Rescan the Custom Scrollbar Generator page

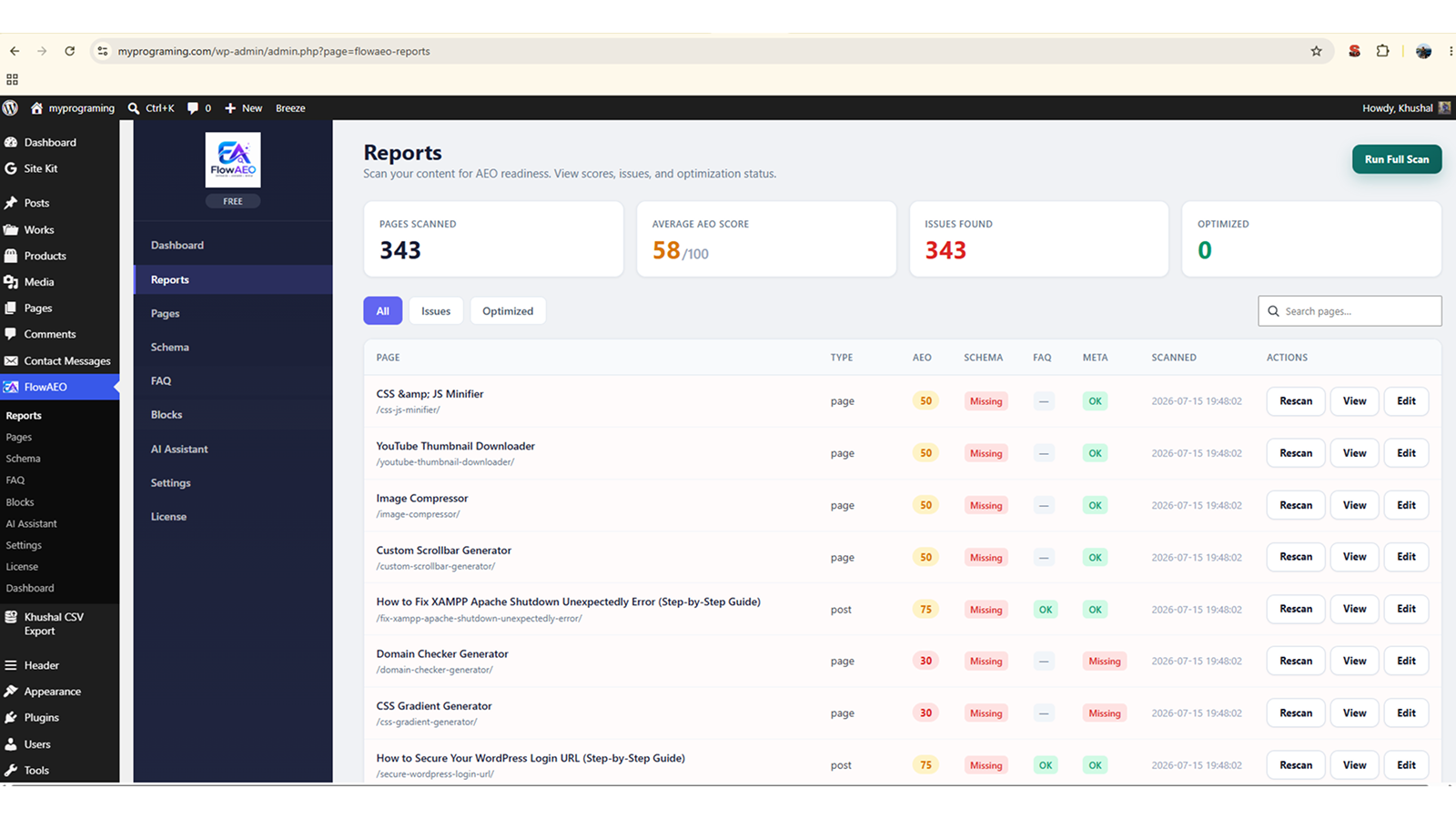(x=1296, y=557)
